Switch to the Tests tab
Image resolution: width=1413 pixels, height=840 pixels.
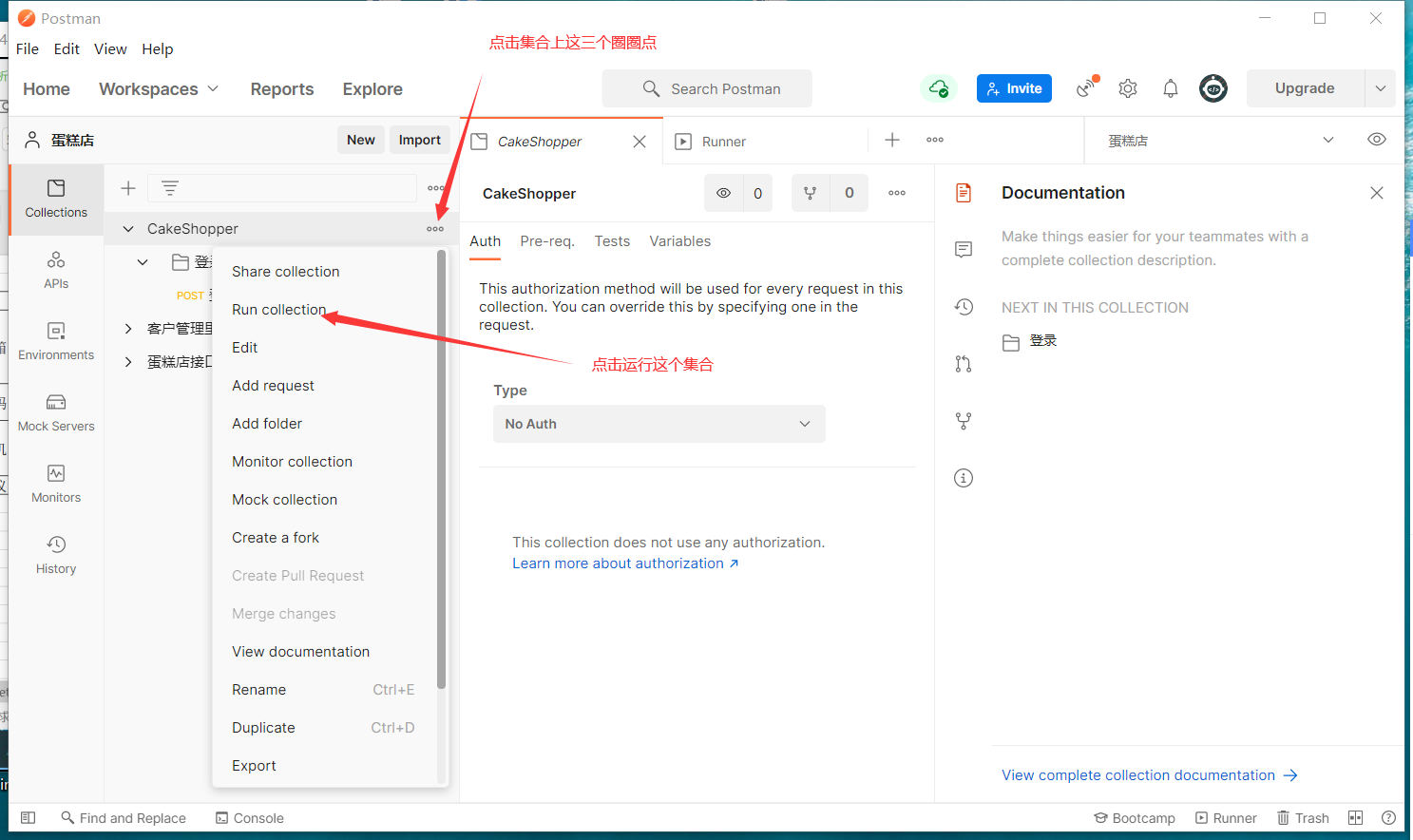[612, 241]
